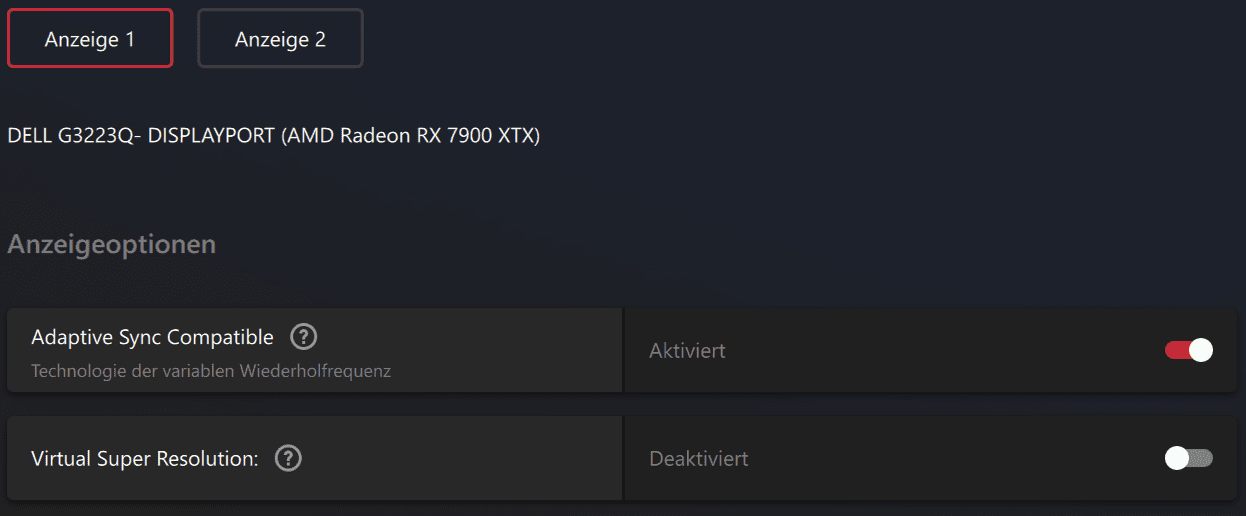Viewport: 1246px width, 516px height.
Task: Click empty area beside Aktiviert in Adaptive Sync row
Action: [940, 351]
